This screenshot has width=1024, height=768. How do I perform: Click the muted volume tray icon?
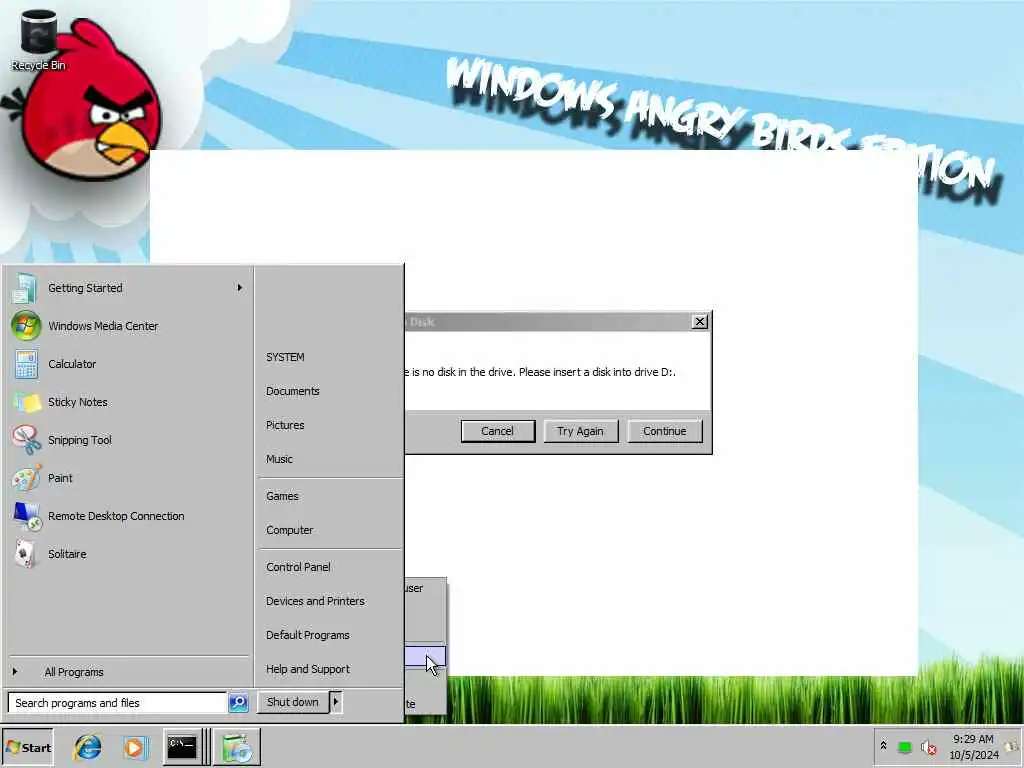928,747
